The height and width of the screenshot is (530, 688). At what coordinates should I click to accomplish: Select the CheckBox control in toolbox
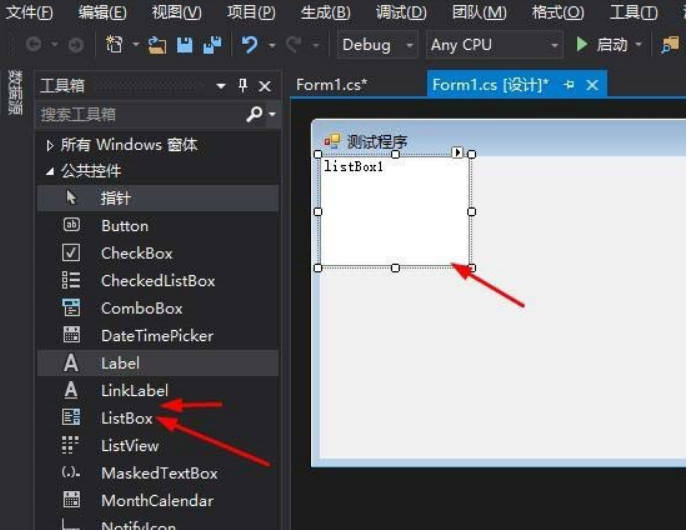pos(158,253)
